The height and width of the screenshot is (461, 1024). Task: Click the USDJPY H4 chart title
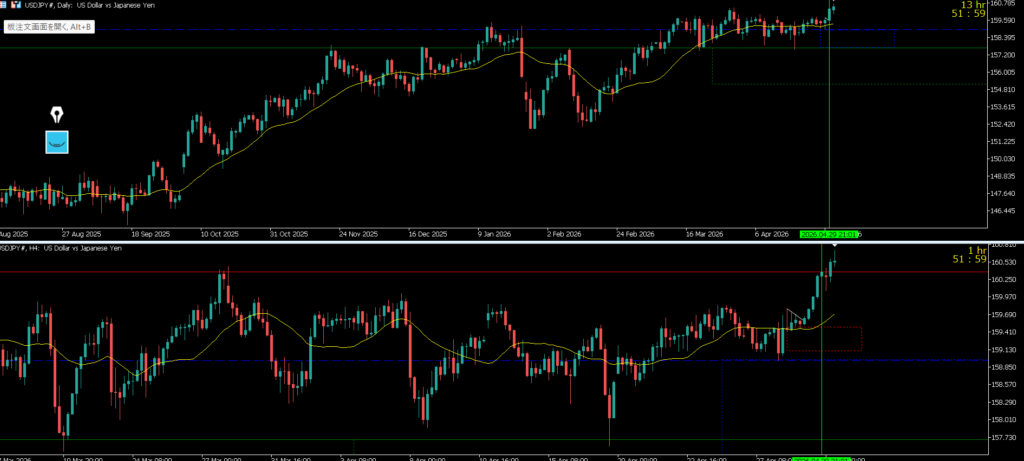[x=60, y=247]
